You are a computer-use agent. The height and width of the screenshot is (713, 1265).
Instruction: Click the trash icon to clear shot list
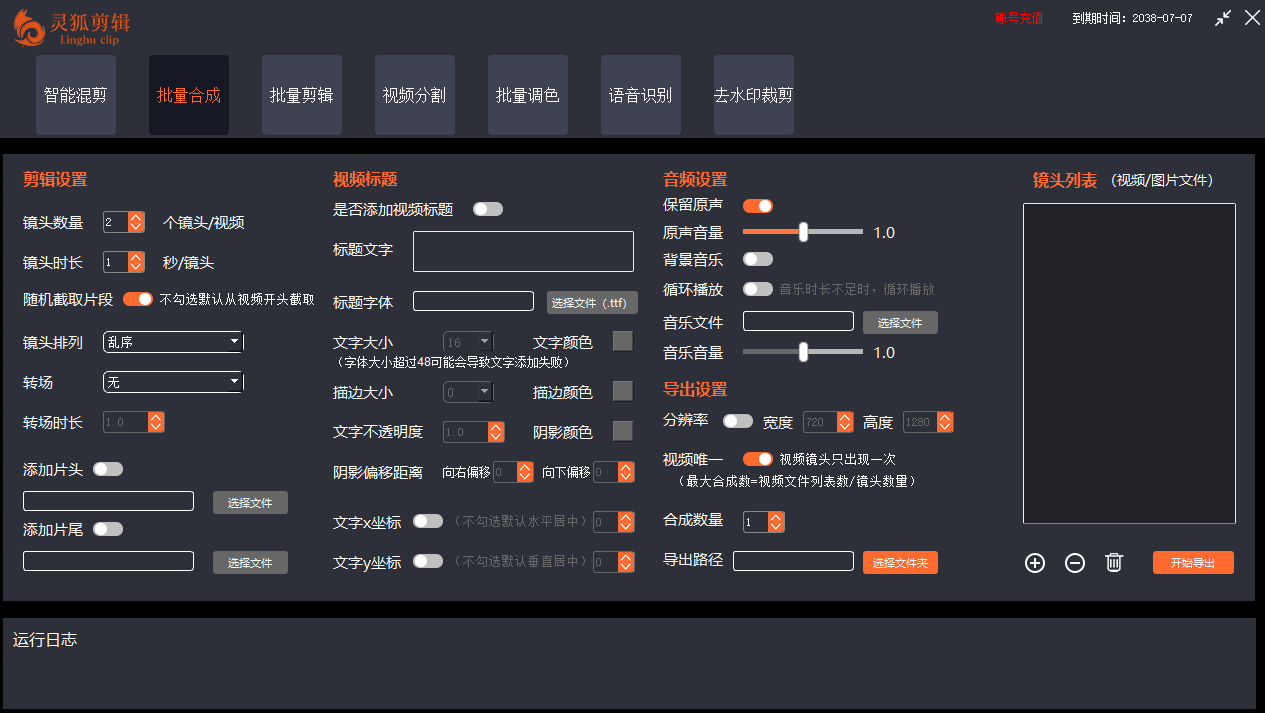pyautogui.click(x=1114, y=563)
